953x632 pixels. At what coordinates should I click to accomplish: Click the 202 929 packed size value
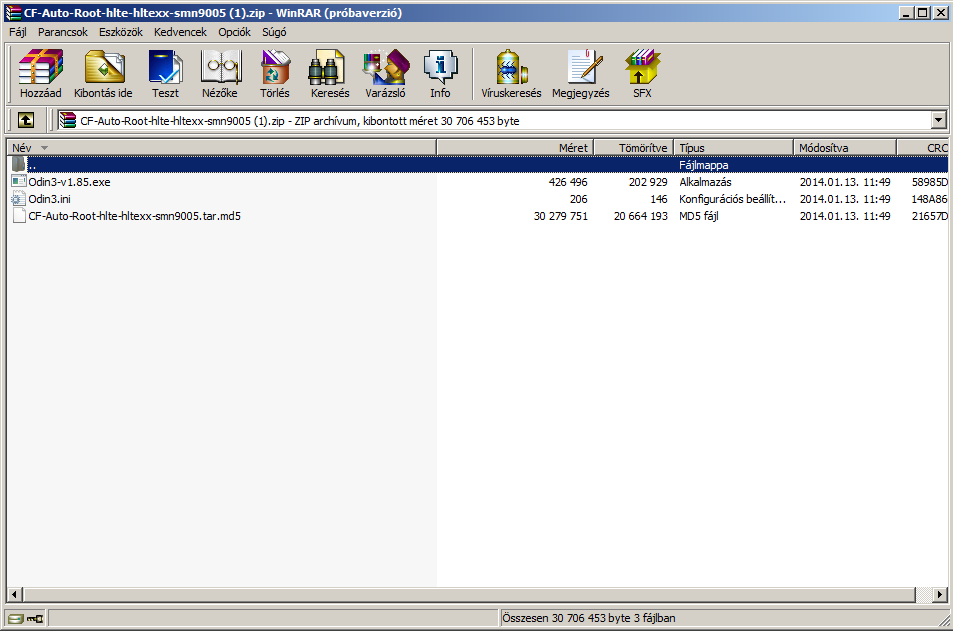click(648, 182)
